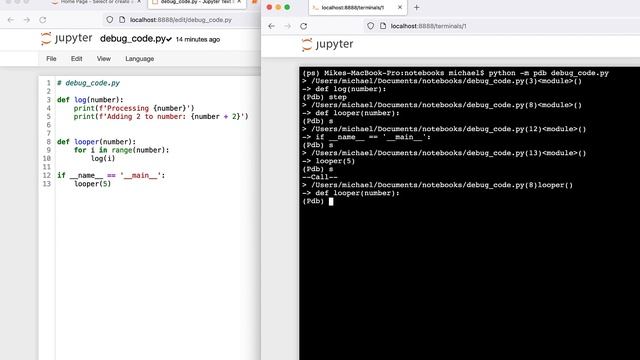Select the debug_code.py browser tab
This screenshot has height=360, width=640.
tap(196, 2)
